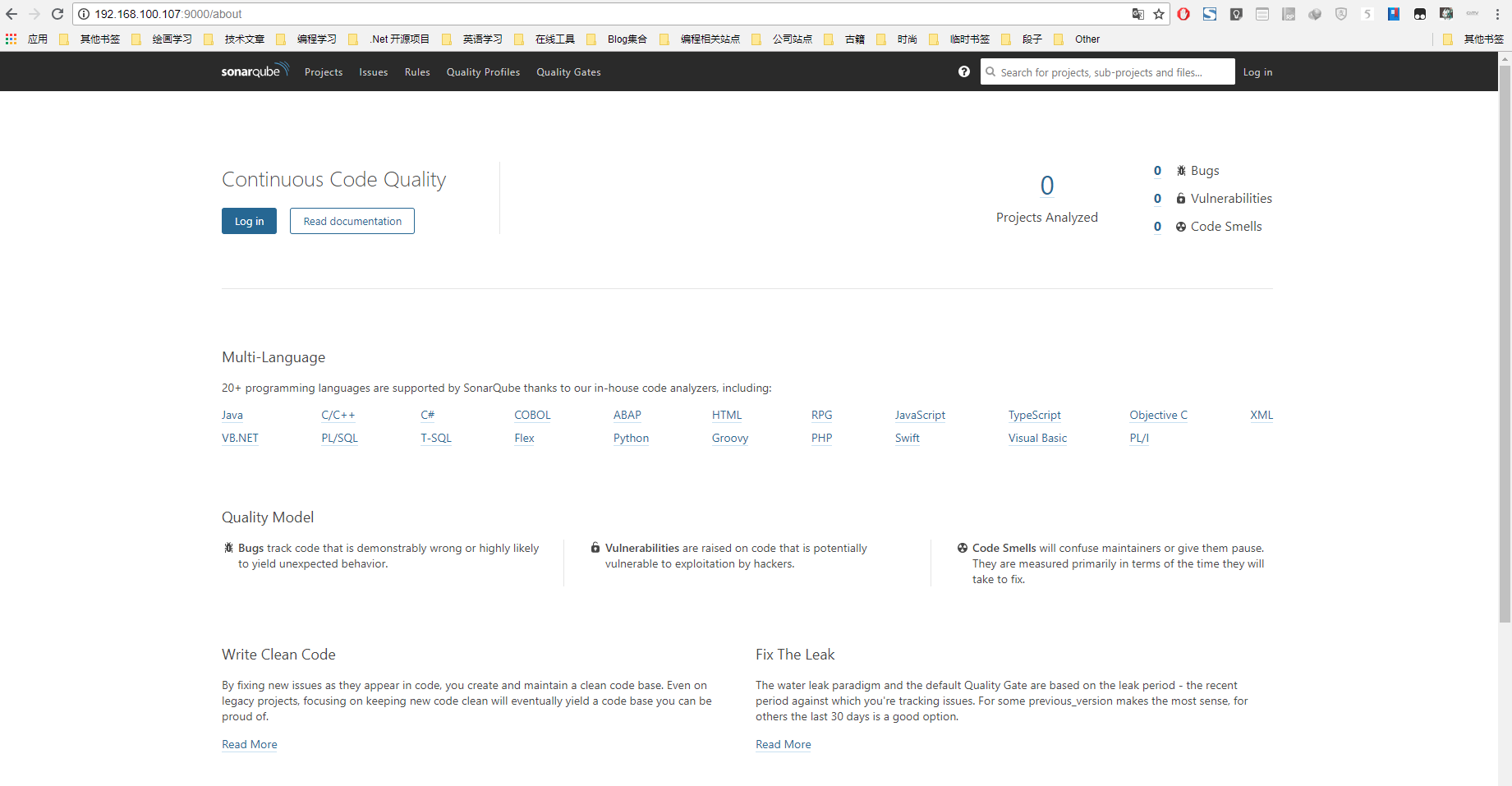
Task: Open the VB.NET language link
Action: point(240,439)
